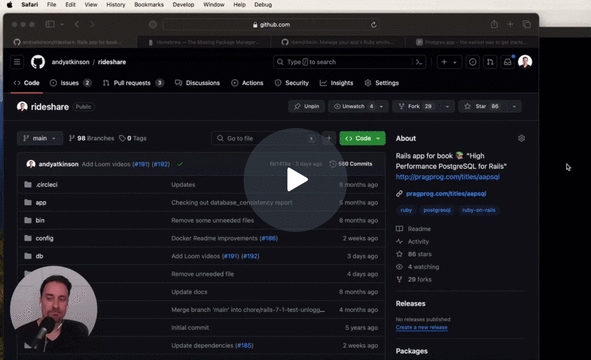Click the Safari privacy shield icon
The width and height of the screenshot is (591, 360).
[153, 25]
